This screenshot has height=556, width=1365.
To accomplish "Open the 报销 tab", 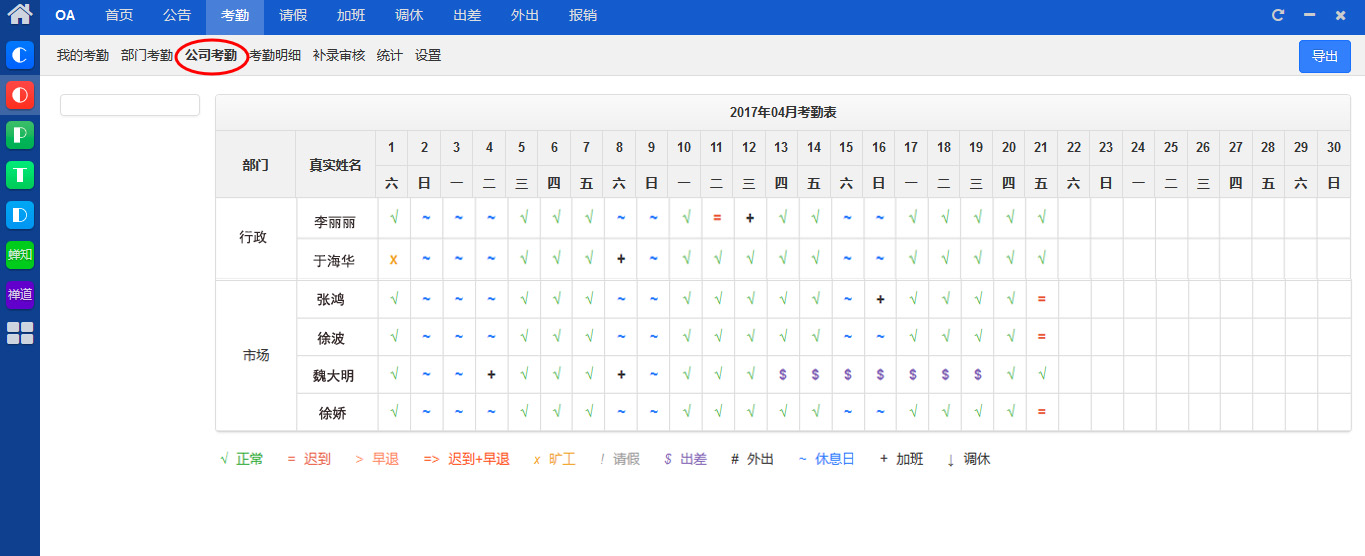I will (x=583, y=16).
